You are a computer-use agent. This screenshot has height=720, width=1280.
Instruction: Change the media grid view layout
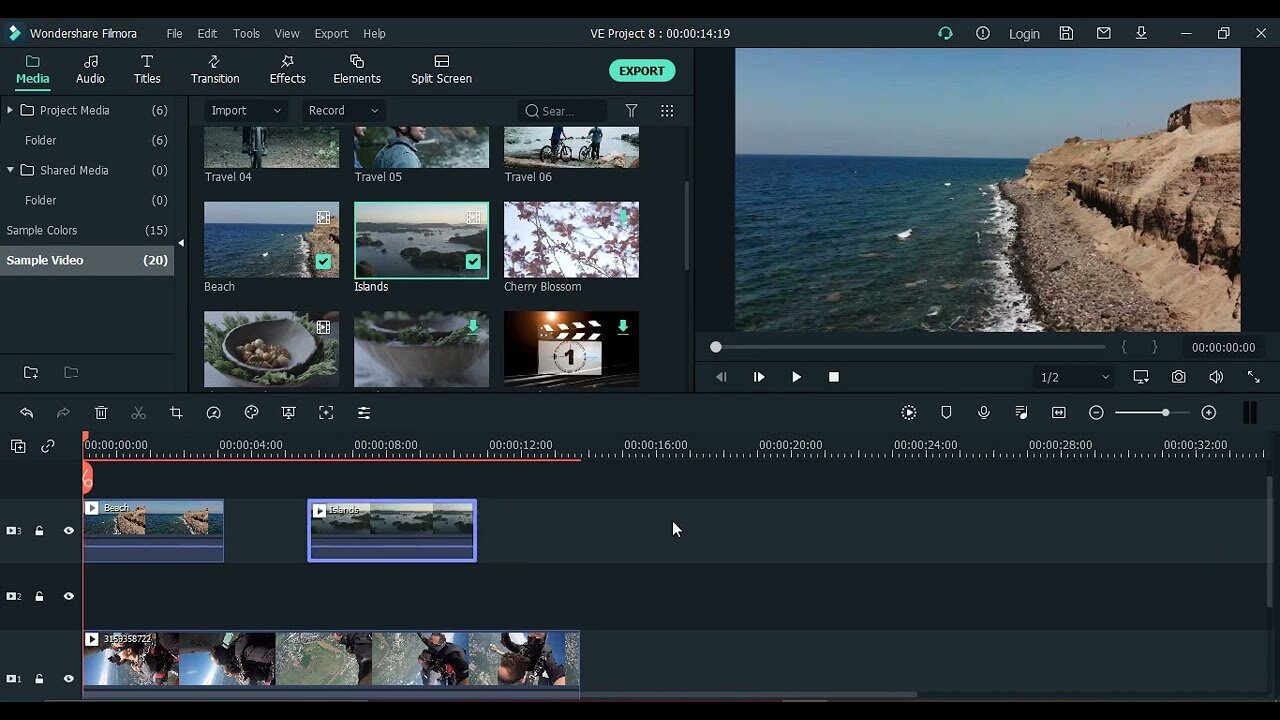667,111
